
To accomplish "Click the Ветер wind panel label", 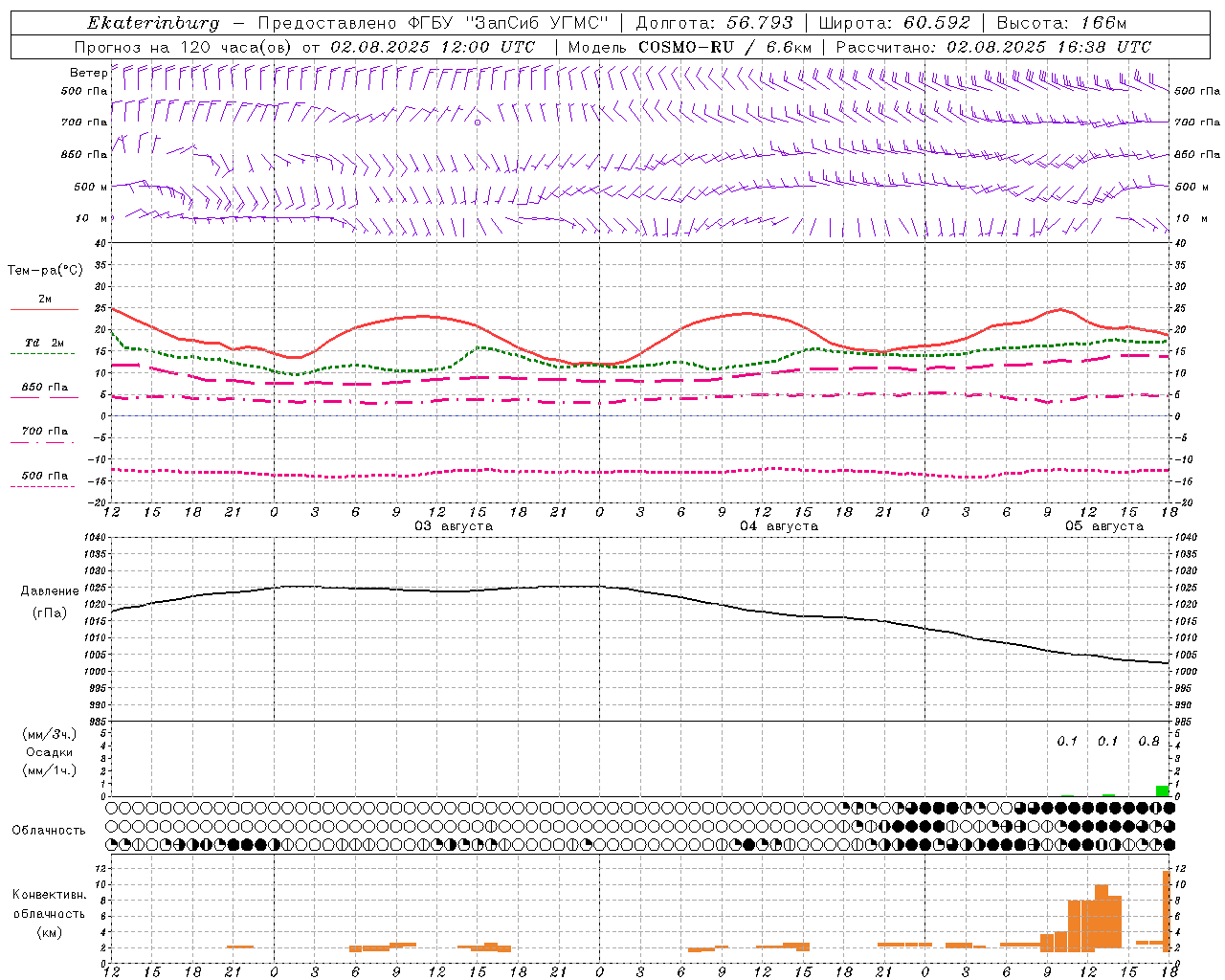I will tap(88, 73).
